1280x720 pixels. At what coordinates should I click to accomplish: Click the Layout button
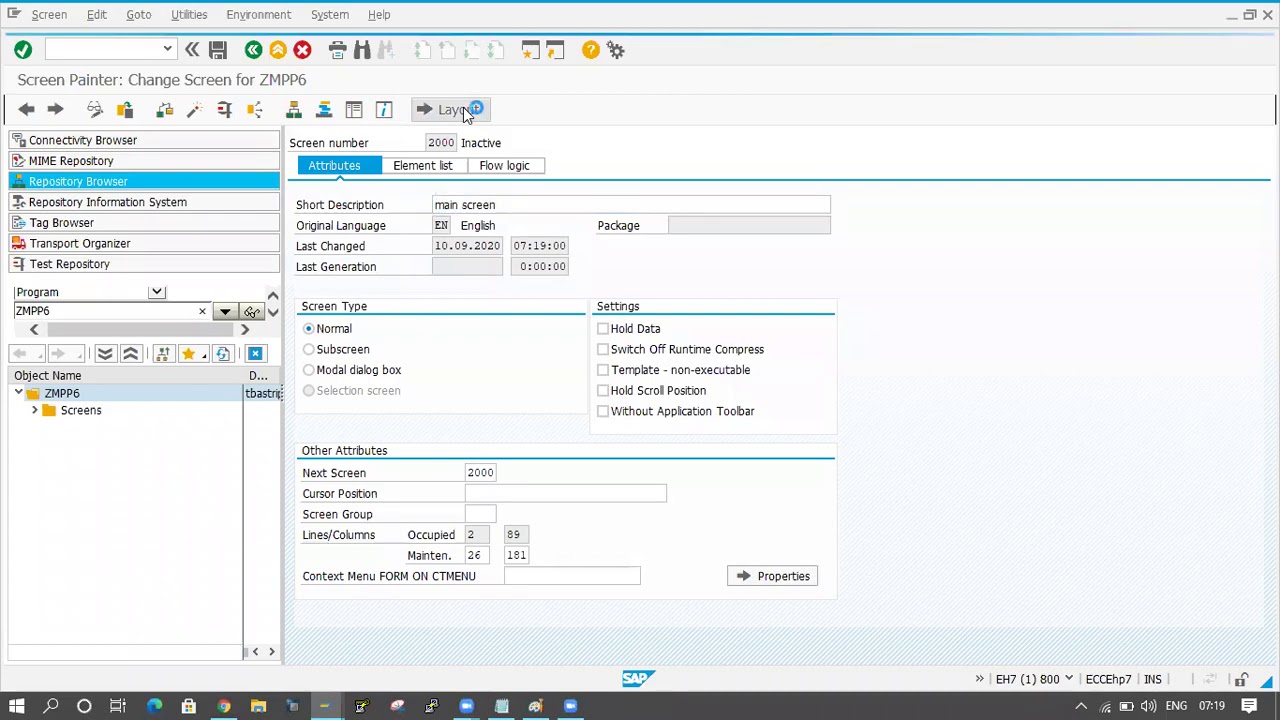(450, 109)
